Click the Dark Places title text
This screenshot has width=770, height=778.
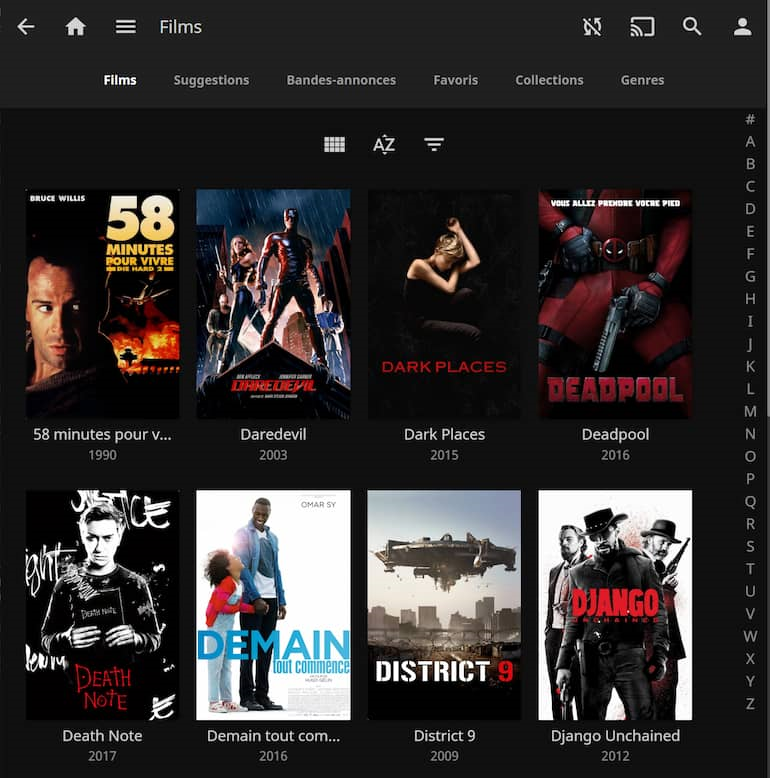tap(444, 435)
